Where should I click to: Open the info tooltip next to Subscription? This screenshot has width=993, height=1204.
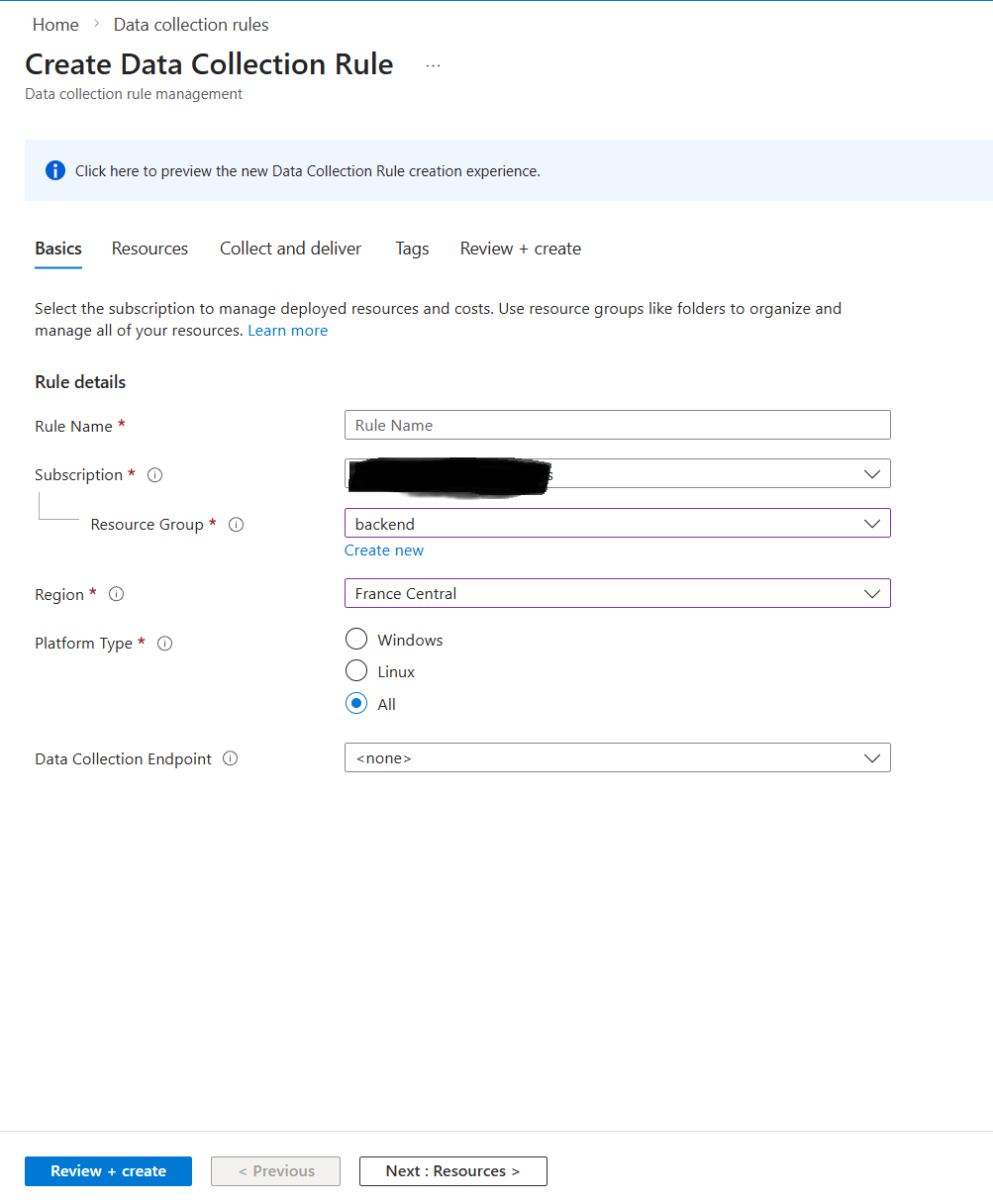click(154, 475)
